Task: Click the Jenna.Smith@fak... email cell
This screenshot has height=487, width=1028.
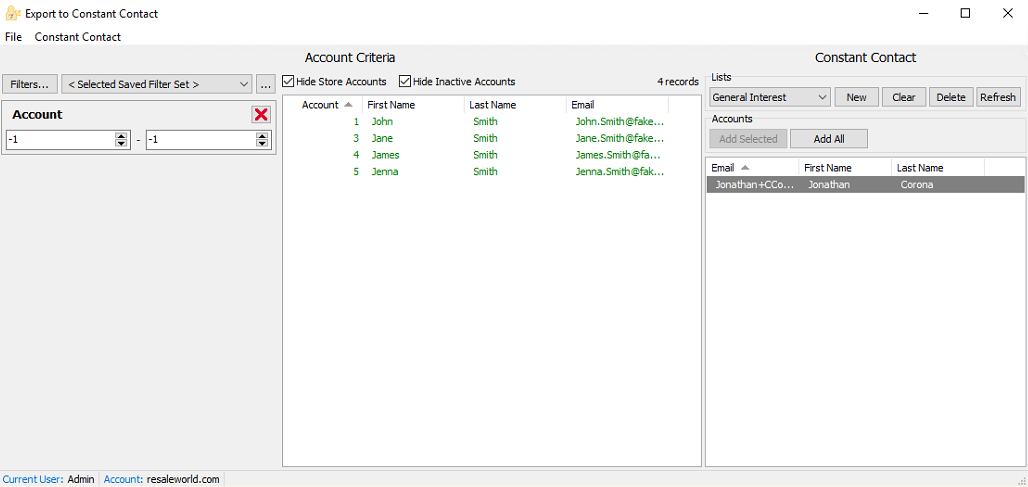Action: click(x=620, y=172)
